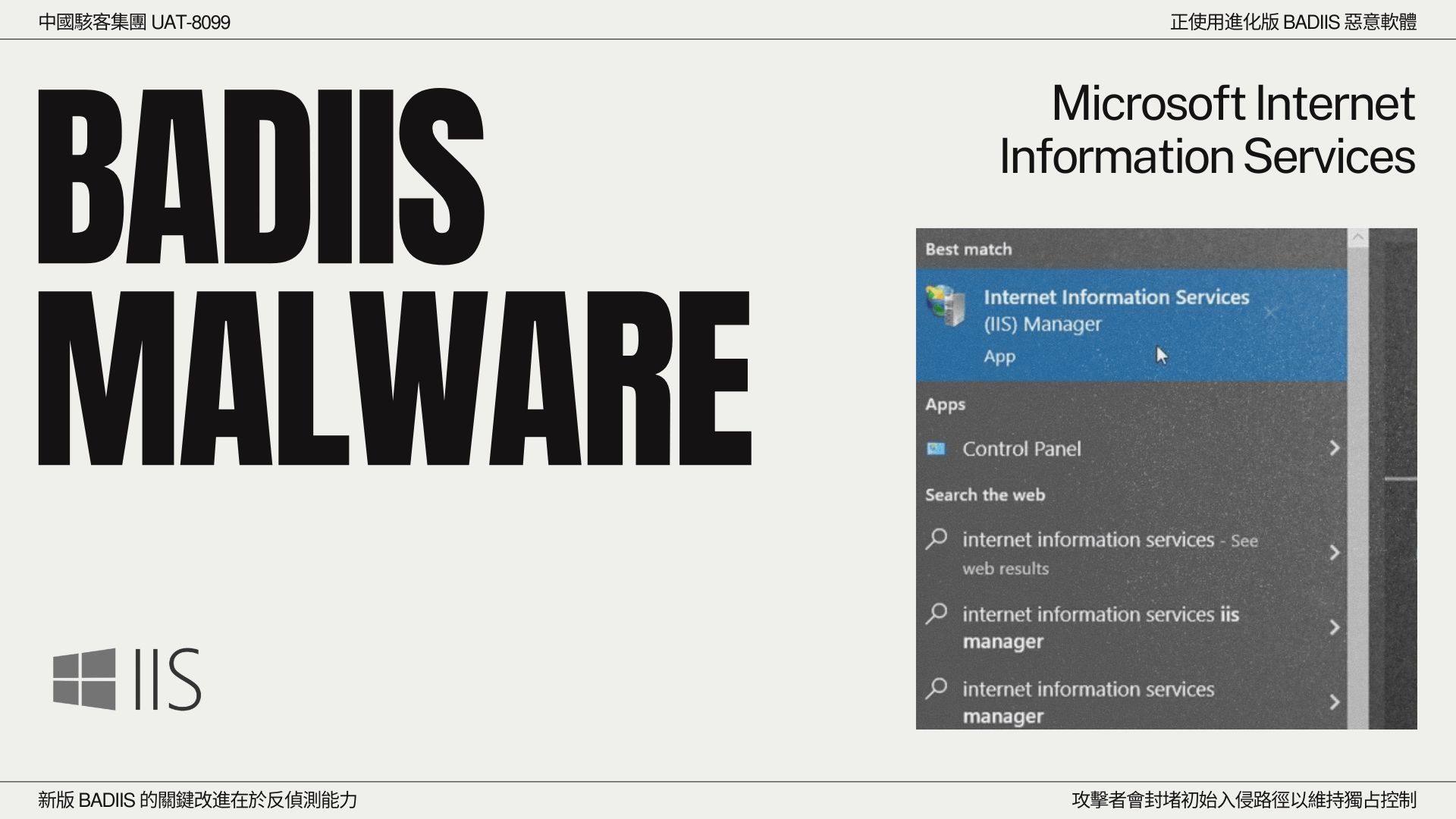Select the Control Panel entry under Apps
Screen dimensions: 1456x819
pos(1021,449)
